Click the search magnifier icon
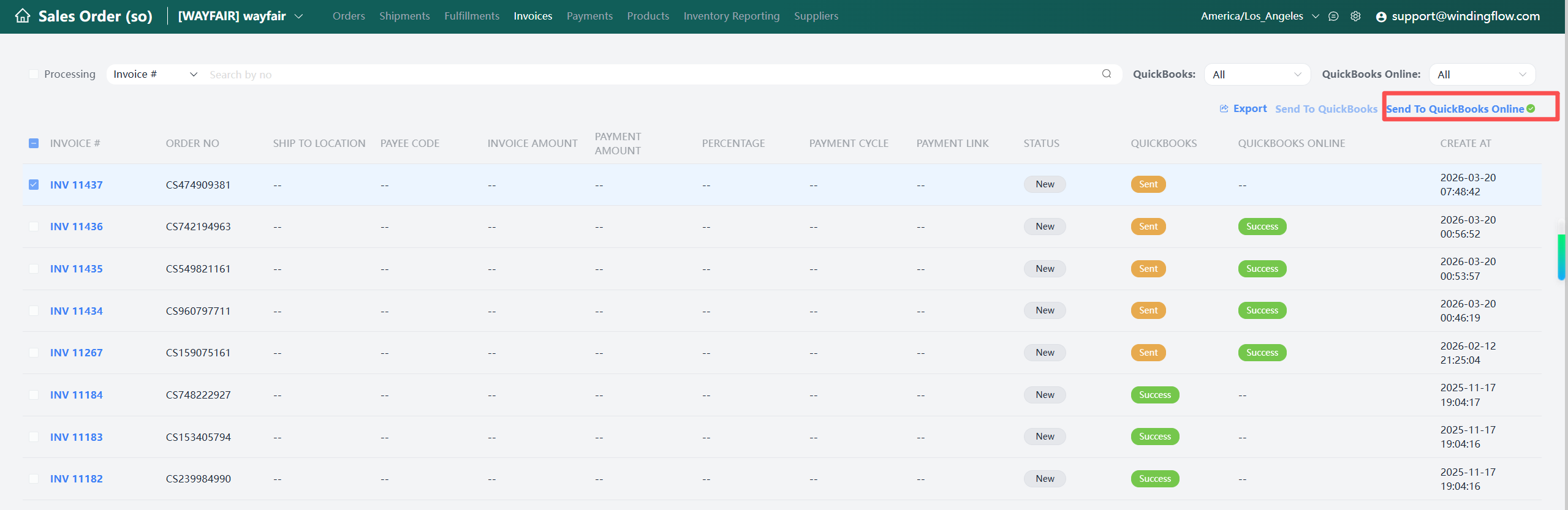Viewport: 1568px width, 510px height. coord(1107,74)
